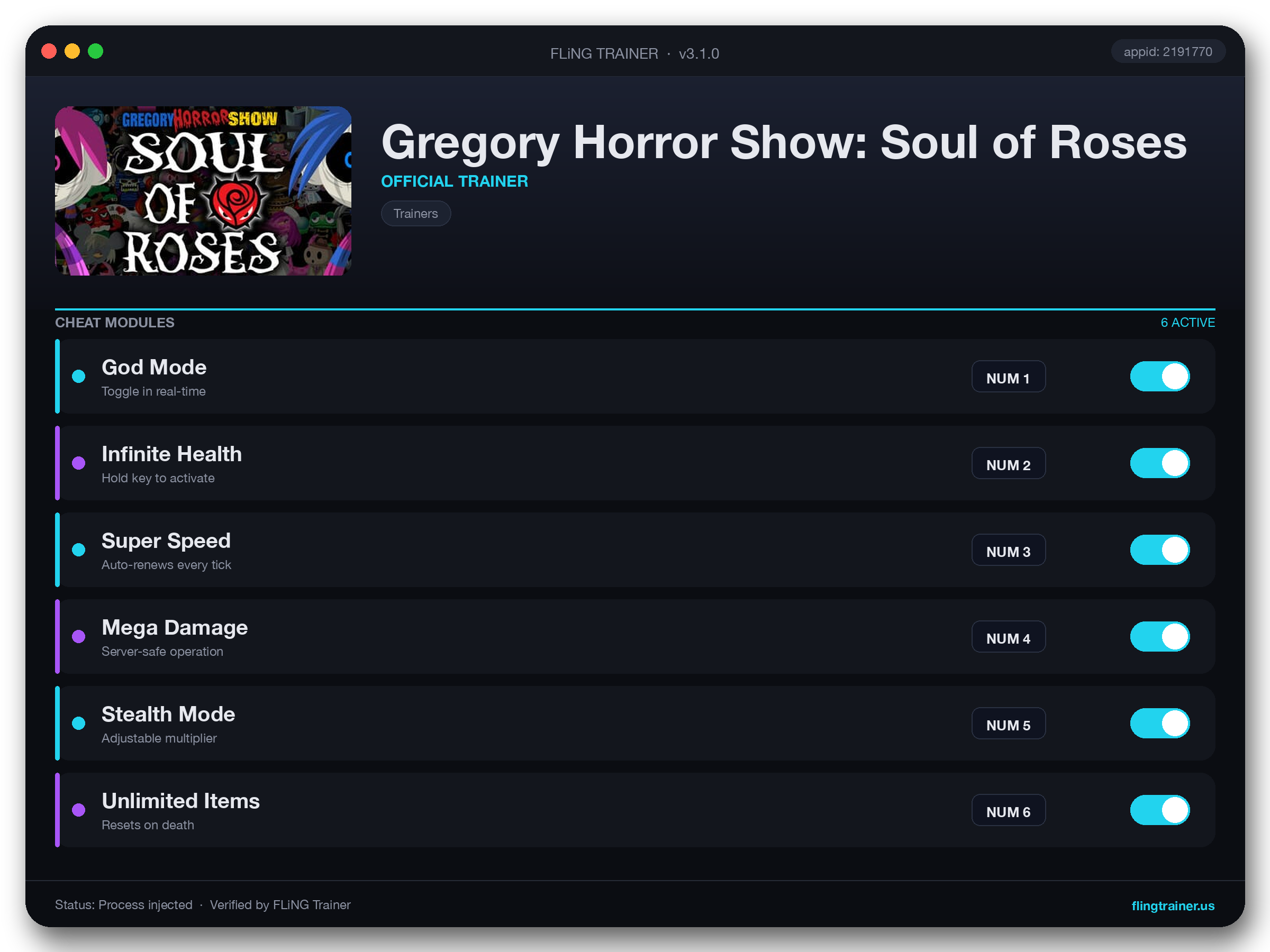Click the OFFICIAL TRAINER subtitle
This screenshot has height=952, width=1270.
(455, 181)
